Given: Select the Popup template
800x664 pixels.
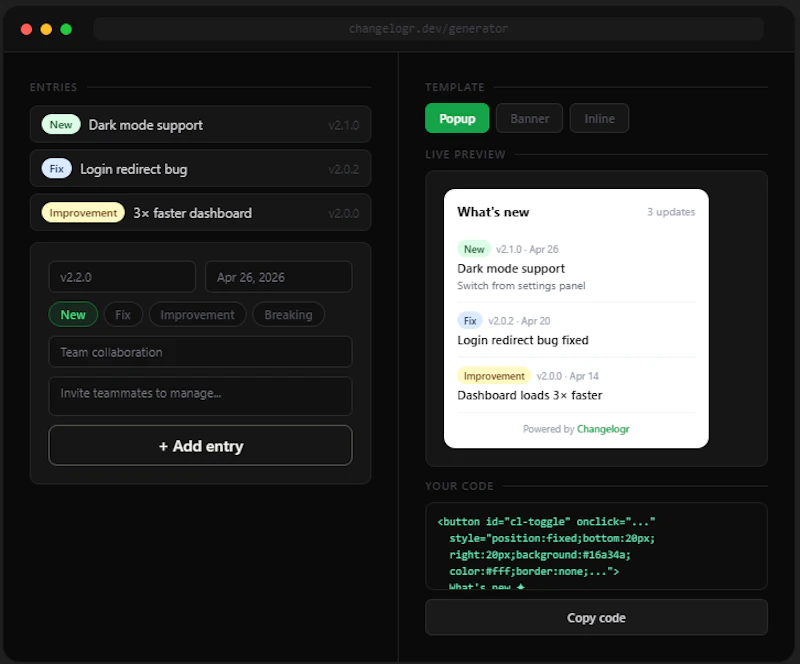Looking at the screenshot, I should [x=457, y=118].
